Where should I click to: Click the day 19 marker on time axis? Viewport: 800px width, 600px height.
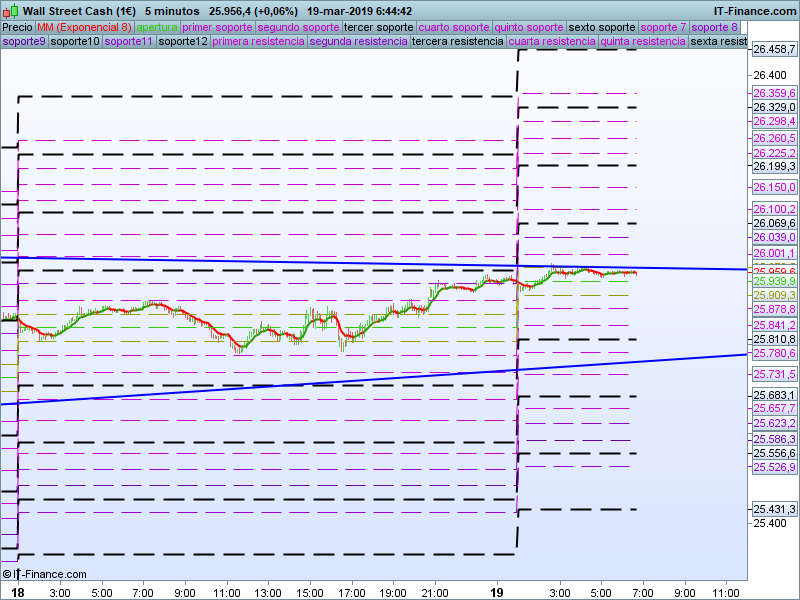coord(497,593)
